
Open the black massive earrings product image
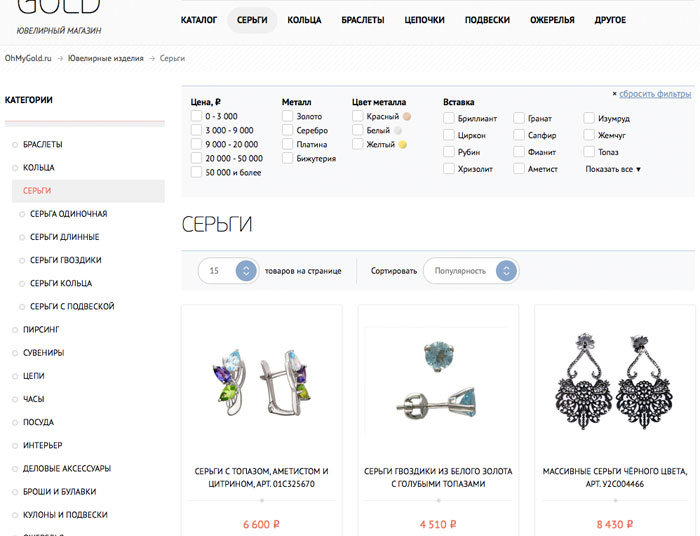point(614,382)
